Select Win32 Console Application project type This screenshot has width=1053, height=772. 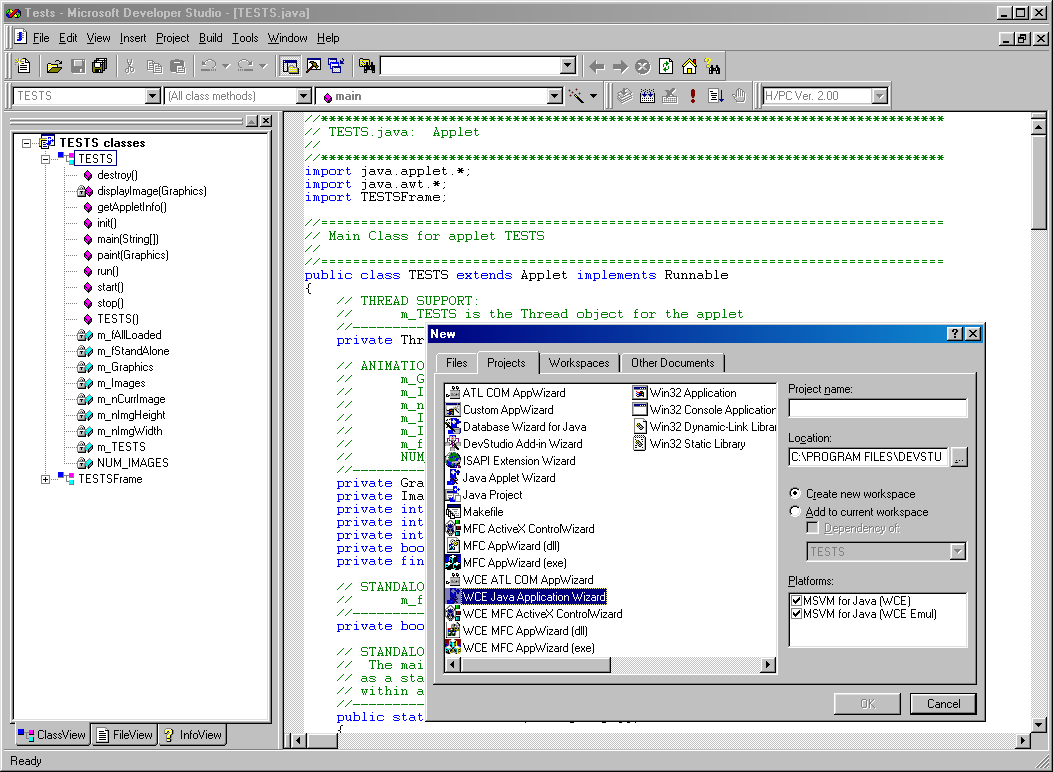click(x=704, y=409)
